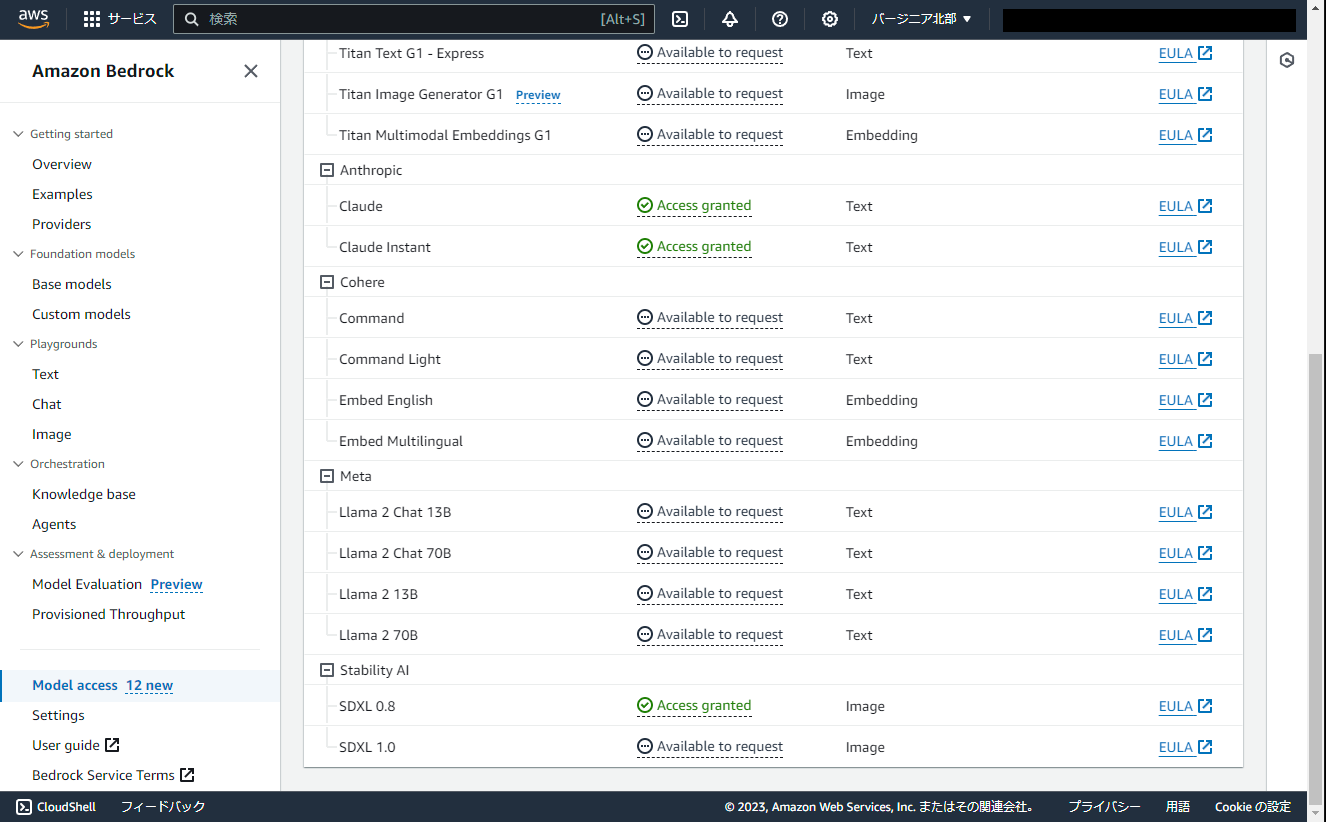
Task: Open Examples in the side navigation
Action: (62, 194)
